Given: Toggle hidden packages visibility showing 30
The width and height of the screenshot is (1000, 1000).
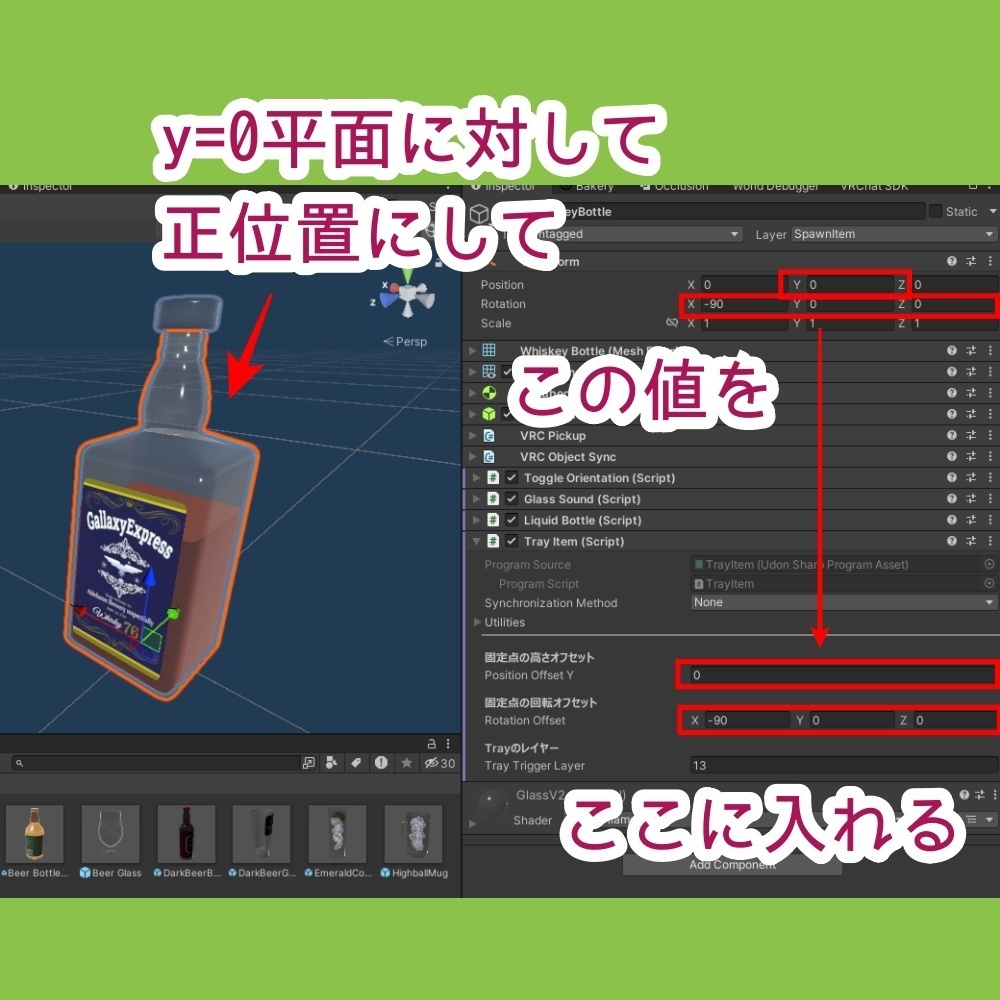Looking at the screenshot, I should coord(440,763).
